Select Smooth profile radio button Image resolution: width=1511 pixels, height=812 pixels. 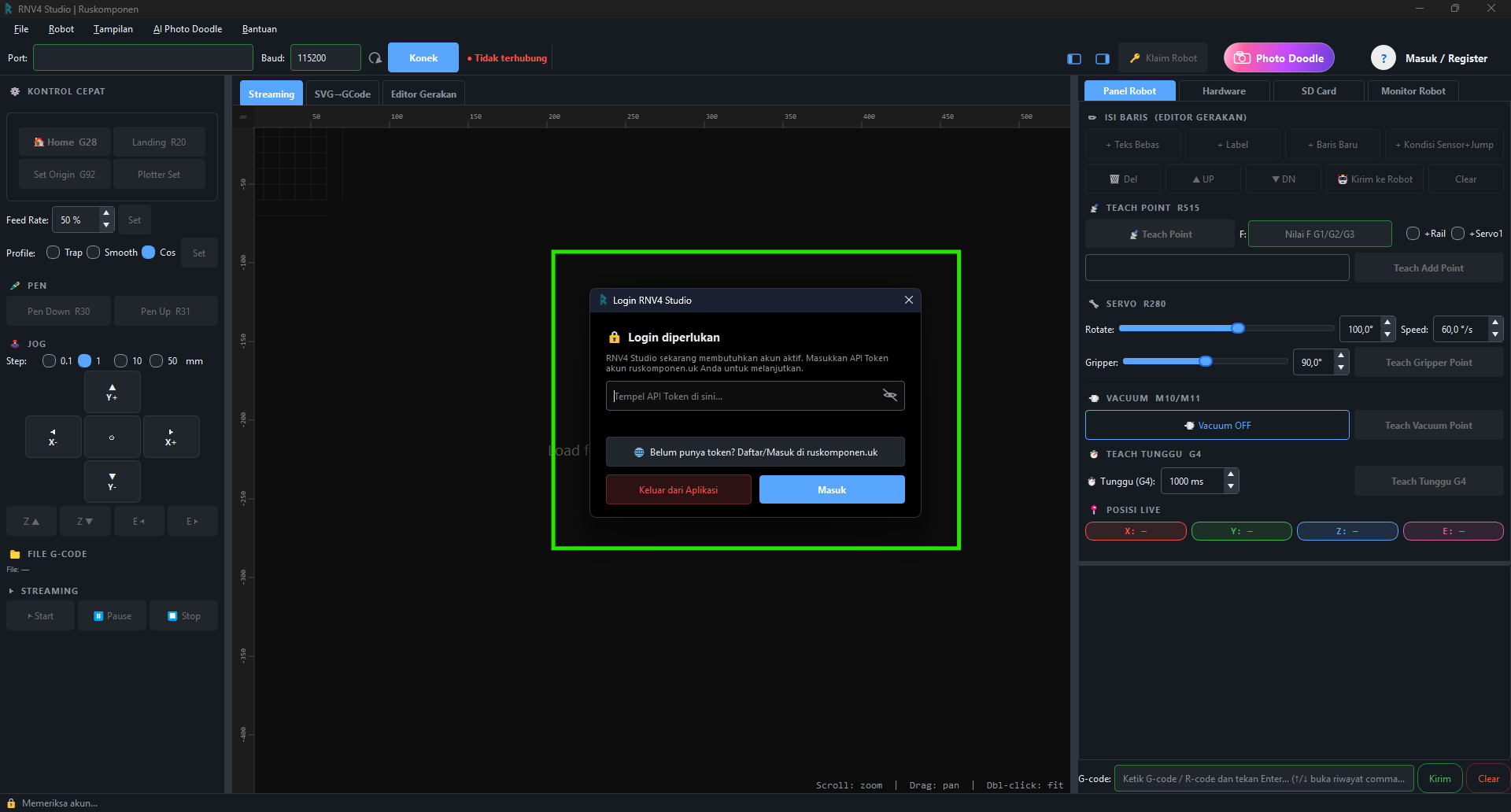(94, 253)
